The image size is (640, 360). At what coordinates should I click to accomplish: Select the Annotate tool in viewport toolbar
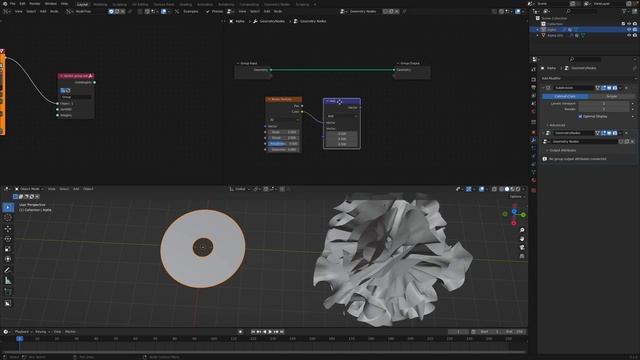(x=8, y=270)
